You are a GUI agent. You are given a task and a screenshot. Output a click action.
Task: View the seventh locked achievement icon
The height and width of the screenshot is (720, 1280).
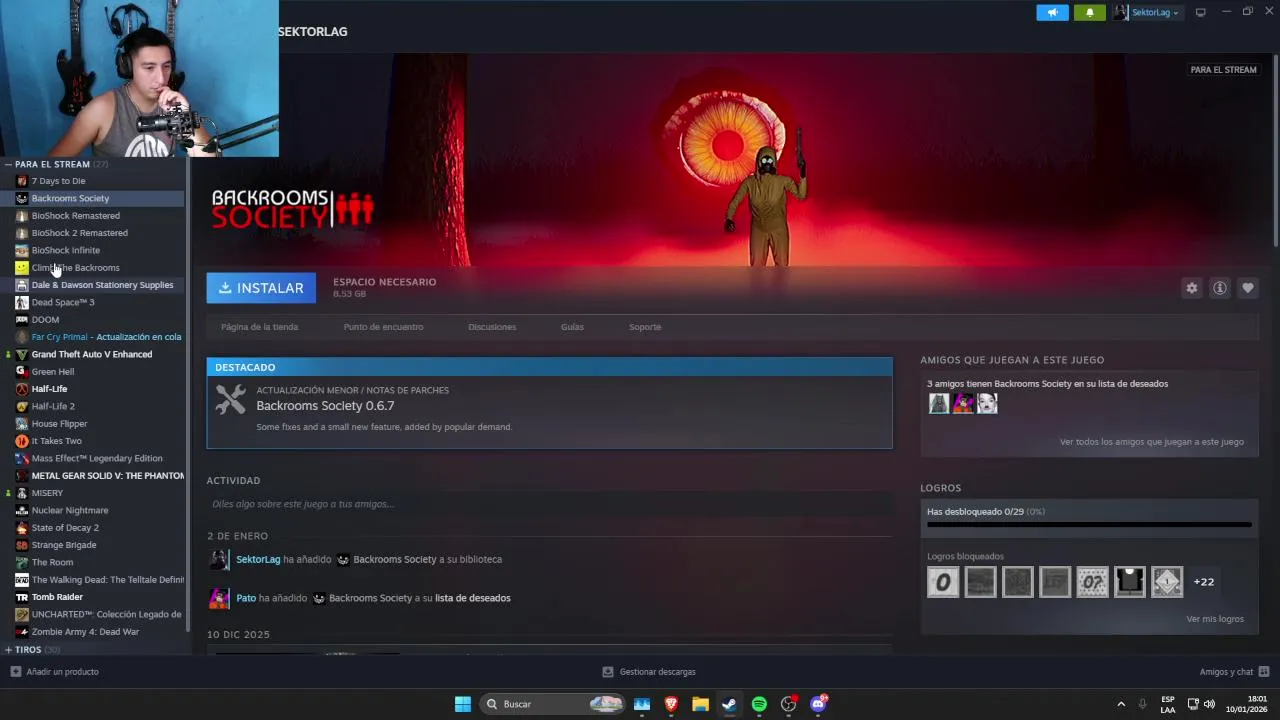1167,582
